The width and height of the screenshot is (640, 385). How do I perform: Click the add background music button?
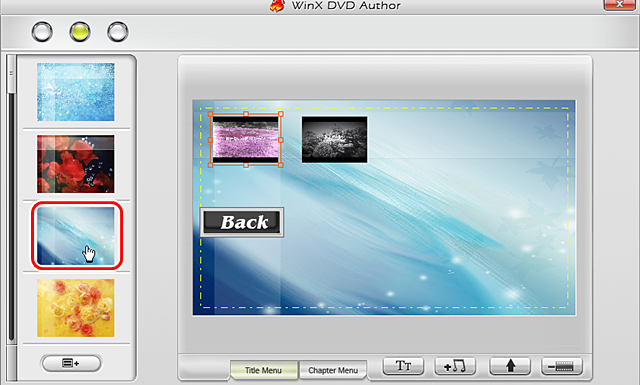point(455,366)
